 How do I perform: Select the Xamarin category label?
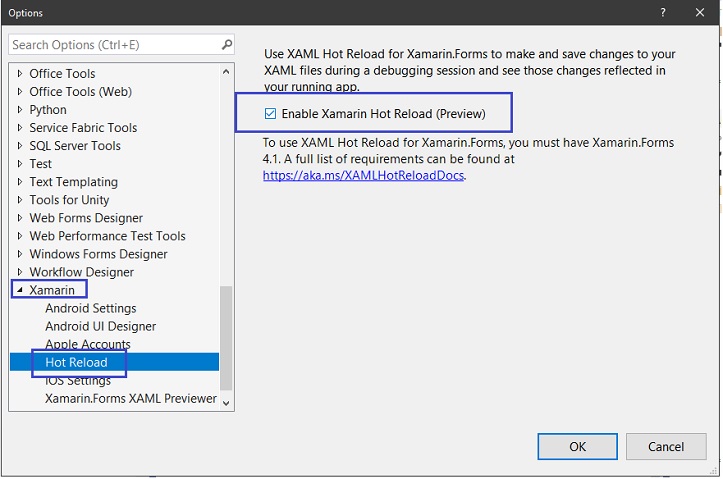[52, 290]
